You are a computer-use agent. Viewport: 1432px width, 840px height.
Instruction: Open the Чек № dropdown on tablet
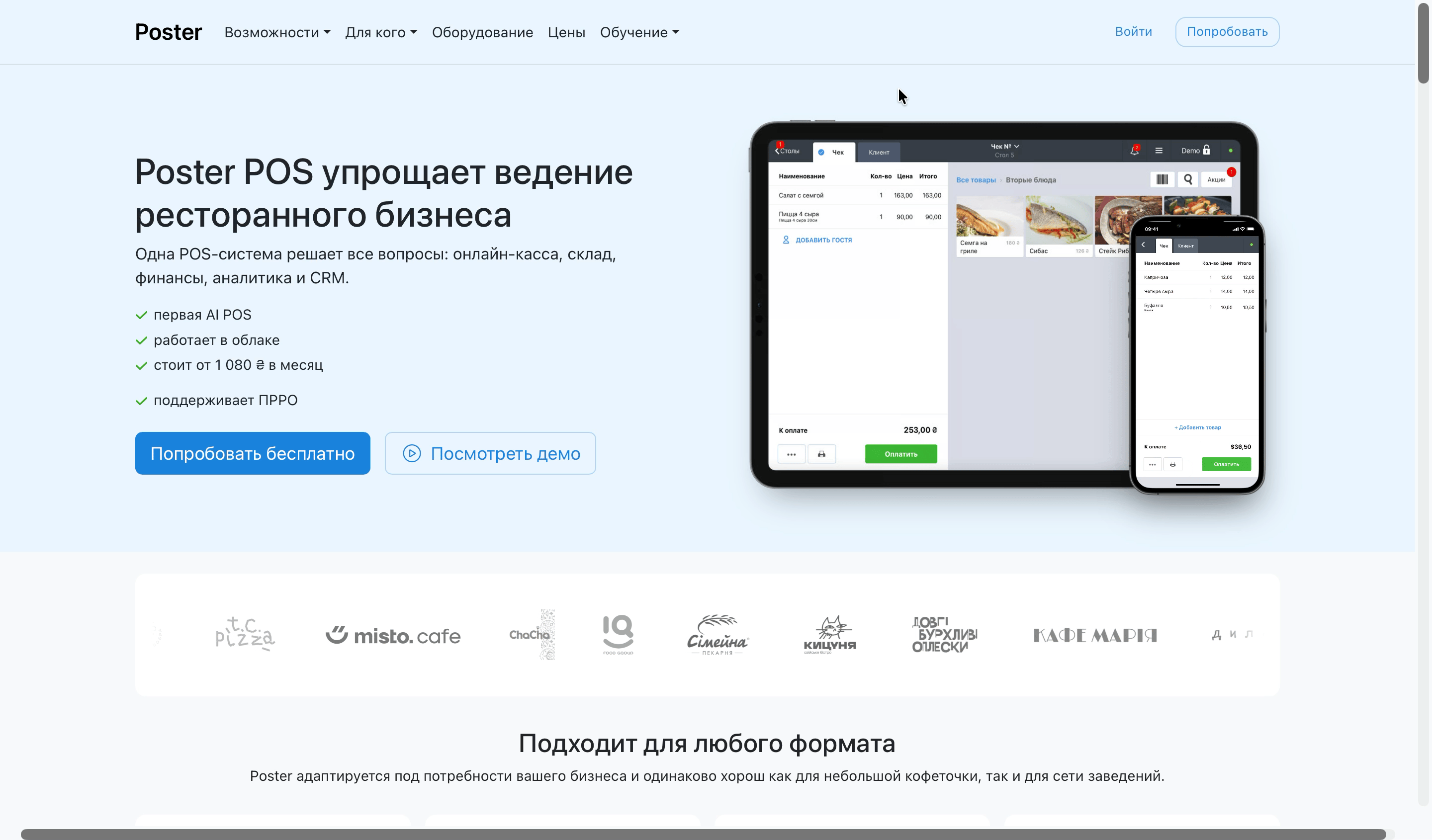[1004, 147]
